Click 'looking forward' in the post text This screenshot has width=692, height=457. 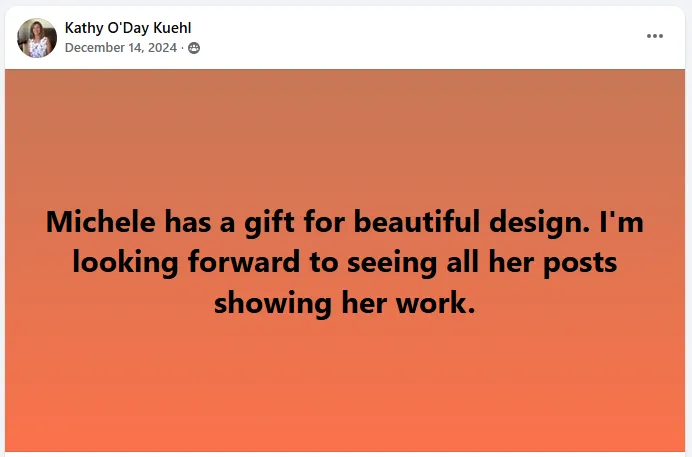[168, 262]
